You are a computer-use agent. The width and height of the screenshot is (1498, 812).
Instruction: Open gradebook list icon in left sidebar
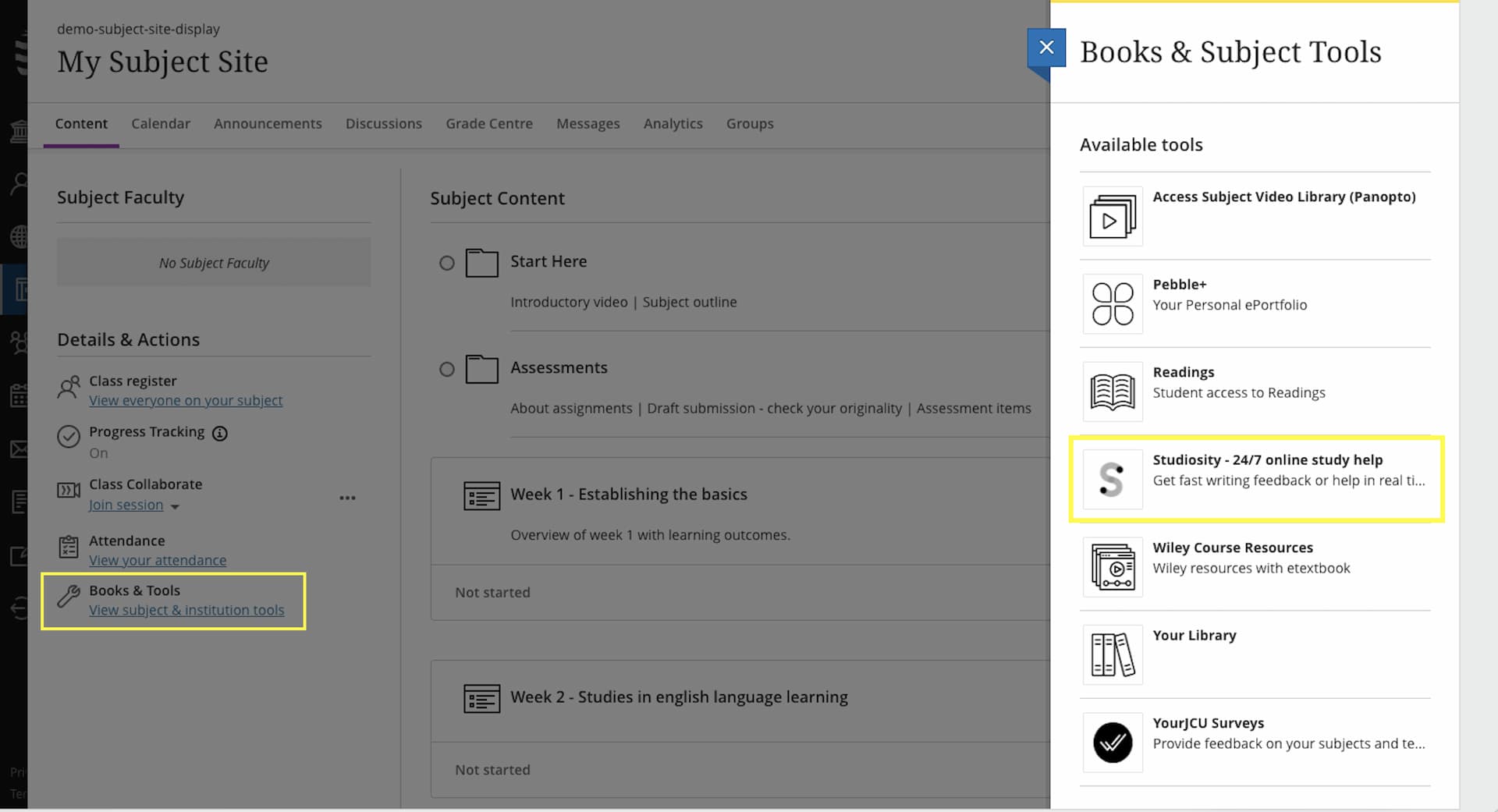tap(18, 502)
